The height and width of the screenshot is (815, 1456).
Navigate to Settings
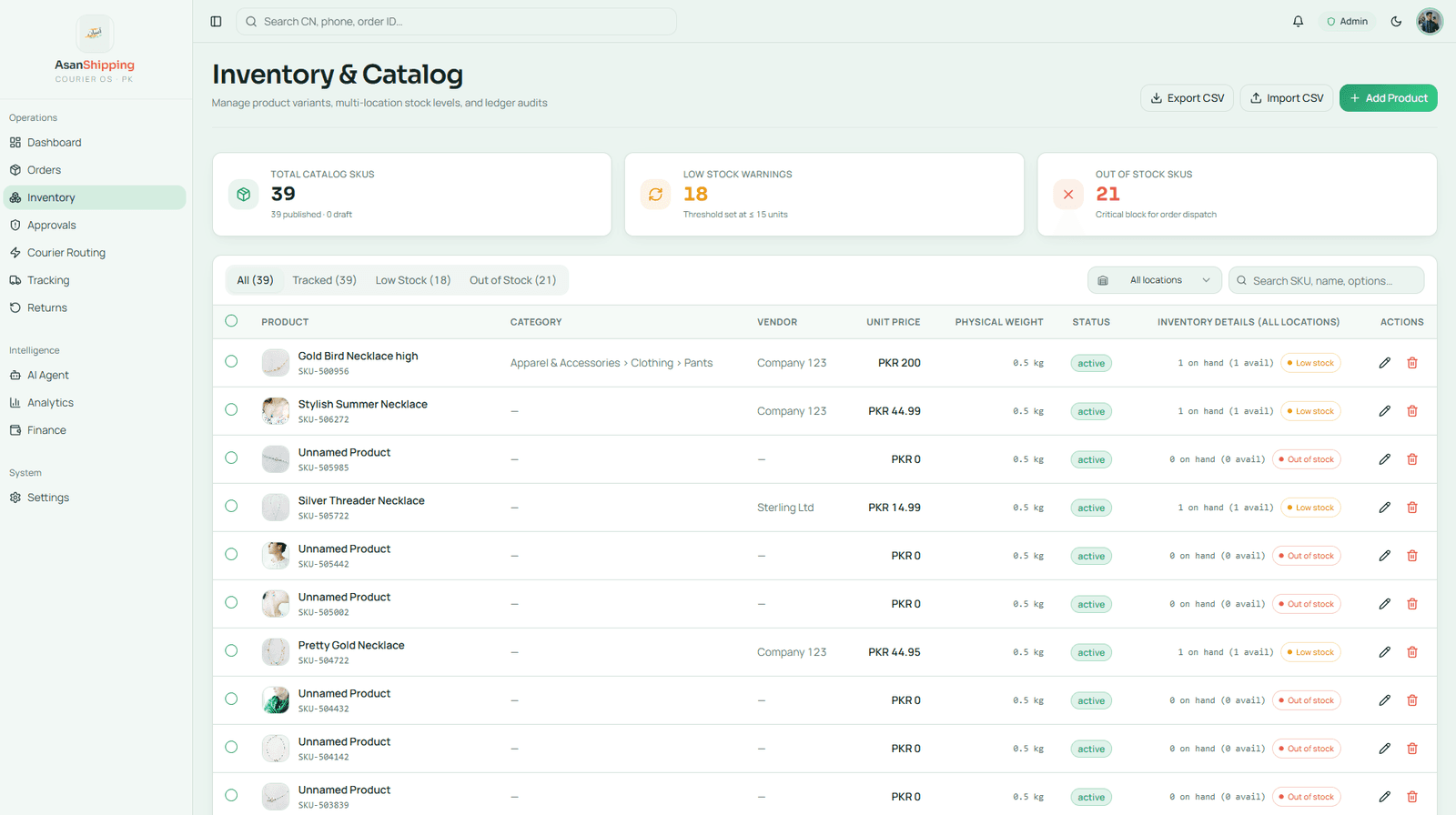pyautogui.click(x=95, y=498)
